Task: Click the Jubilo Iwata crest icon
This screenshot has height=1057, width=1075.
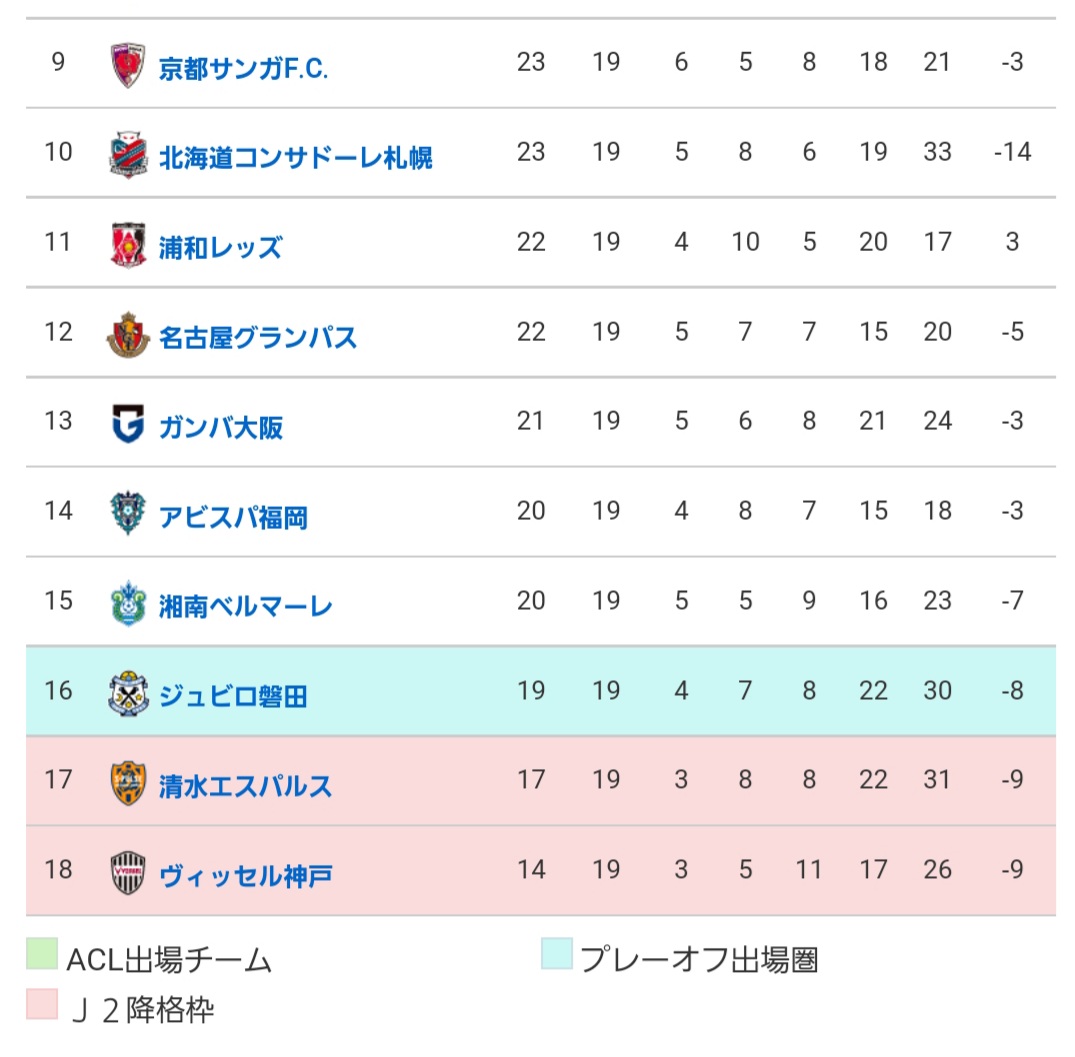Action: coord(128,694)
